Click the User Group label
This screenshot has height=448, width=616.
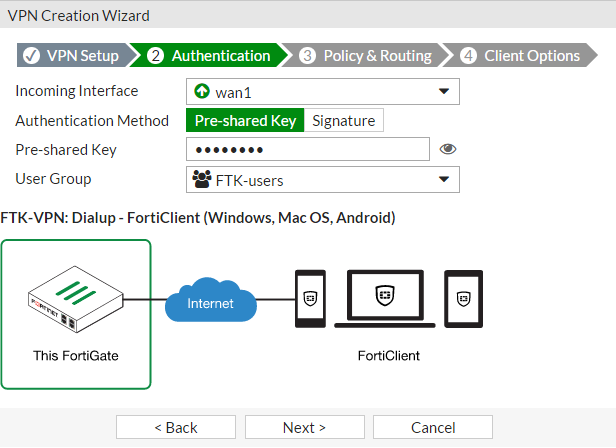pyautogui.click(x=53, y=179)
